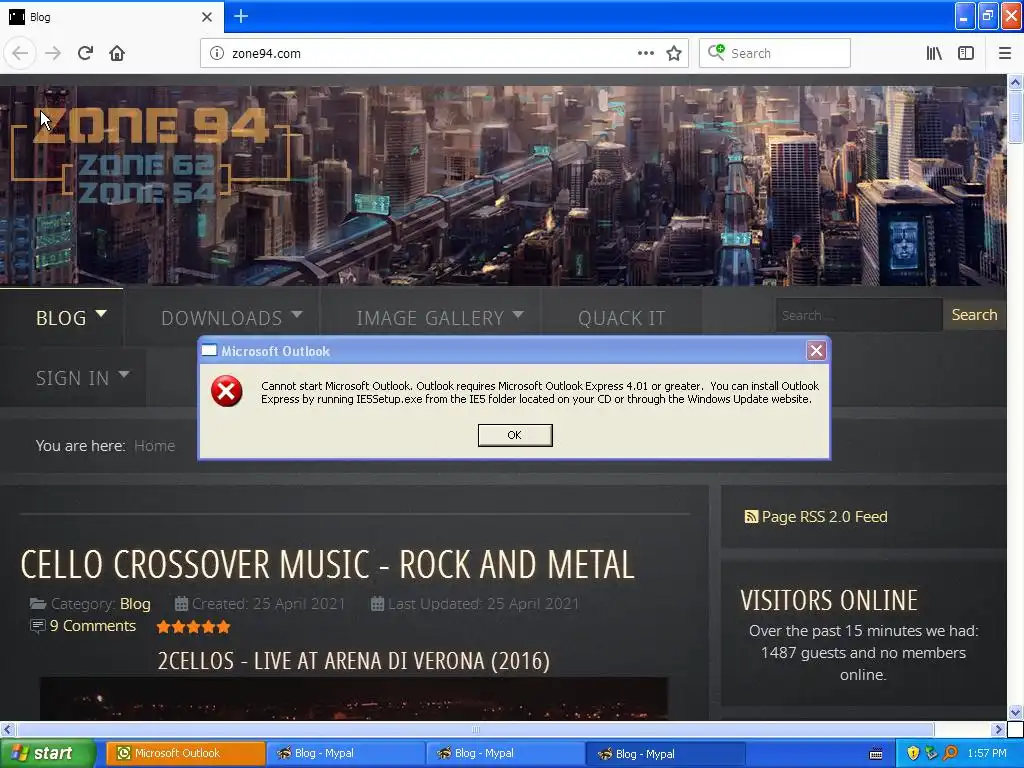Open the Library icon in toolbar
The height and width of the screenshot is (768, 1024).
934,53
